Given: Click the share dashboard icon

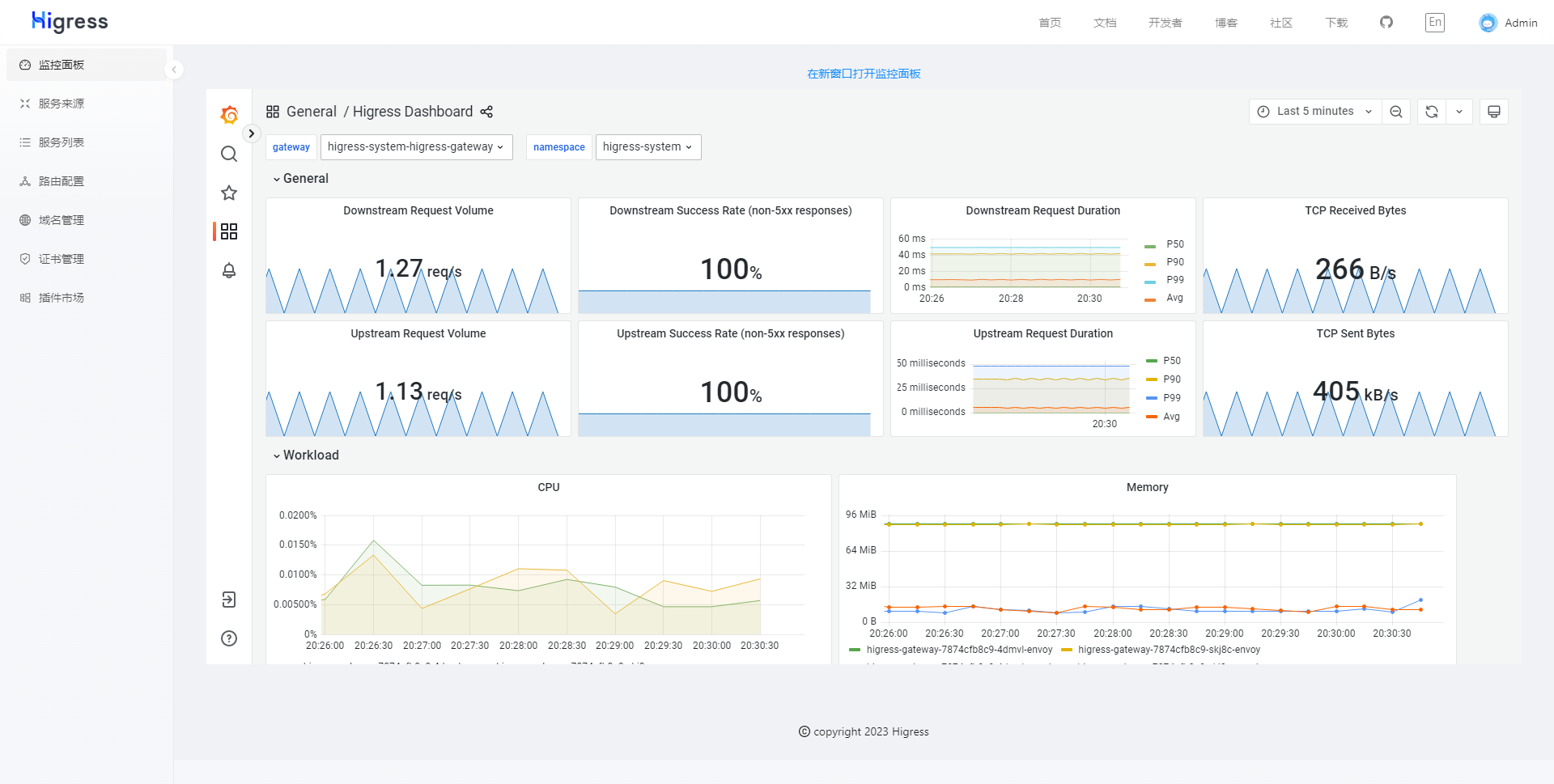Looking at the screenshot, I should click(486, 112).
